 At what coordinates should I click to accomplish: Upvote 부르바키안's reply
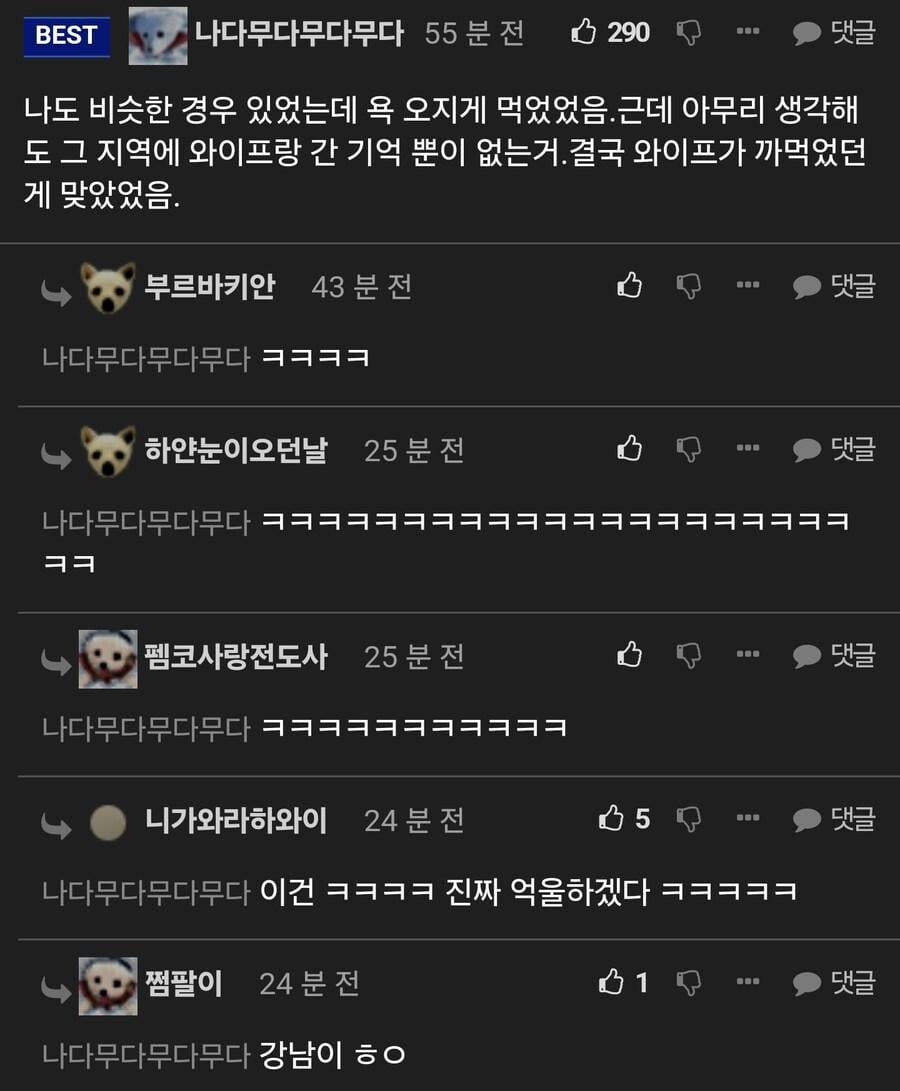629,285
